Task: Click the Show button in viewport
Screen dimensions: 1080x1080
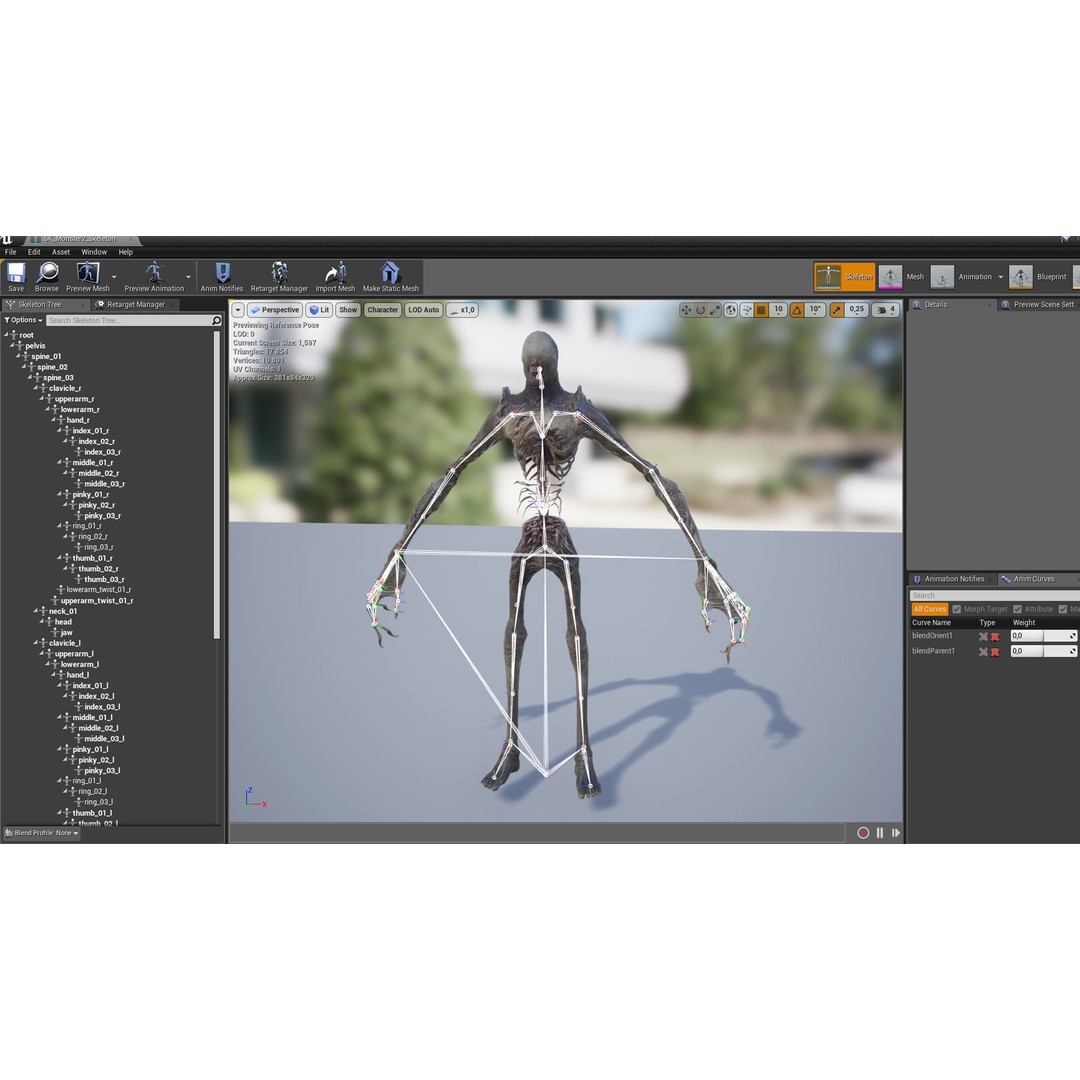Action: 348,310
